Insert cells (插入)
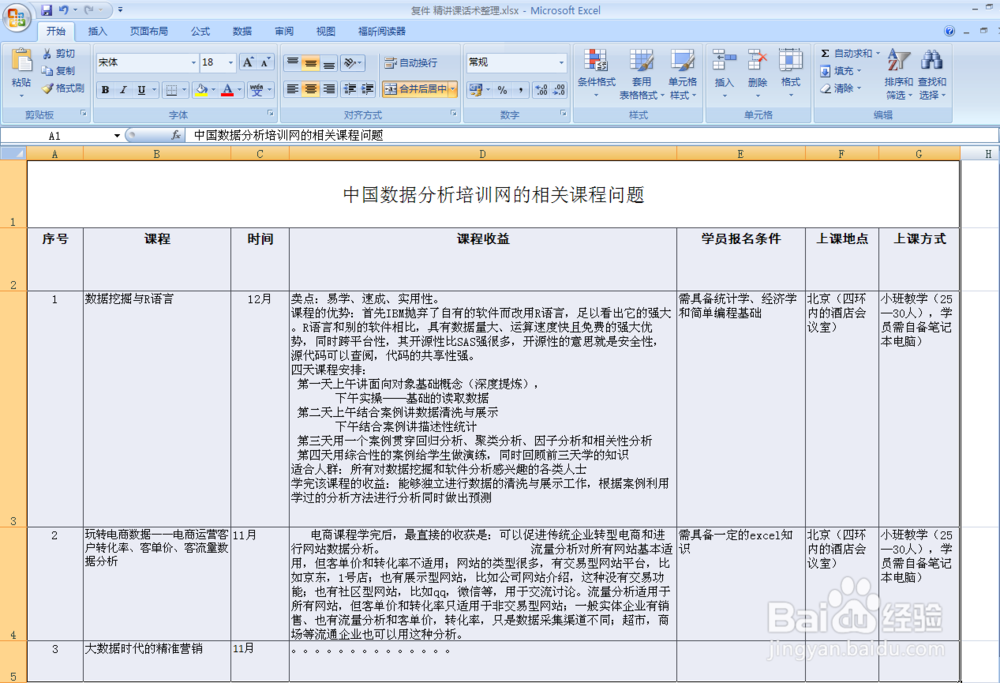The height and width of the screenshot is (683, 1000). [724, 73]
